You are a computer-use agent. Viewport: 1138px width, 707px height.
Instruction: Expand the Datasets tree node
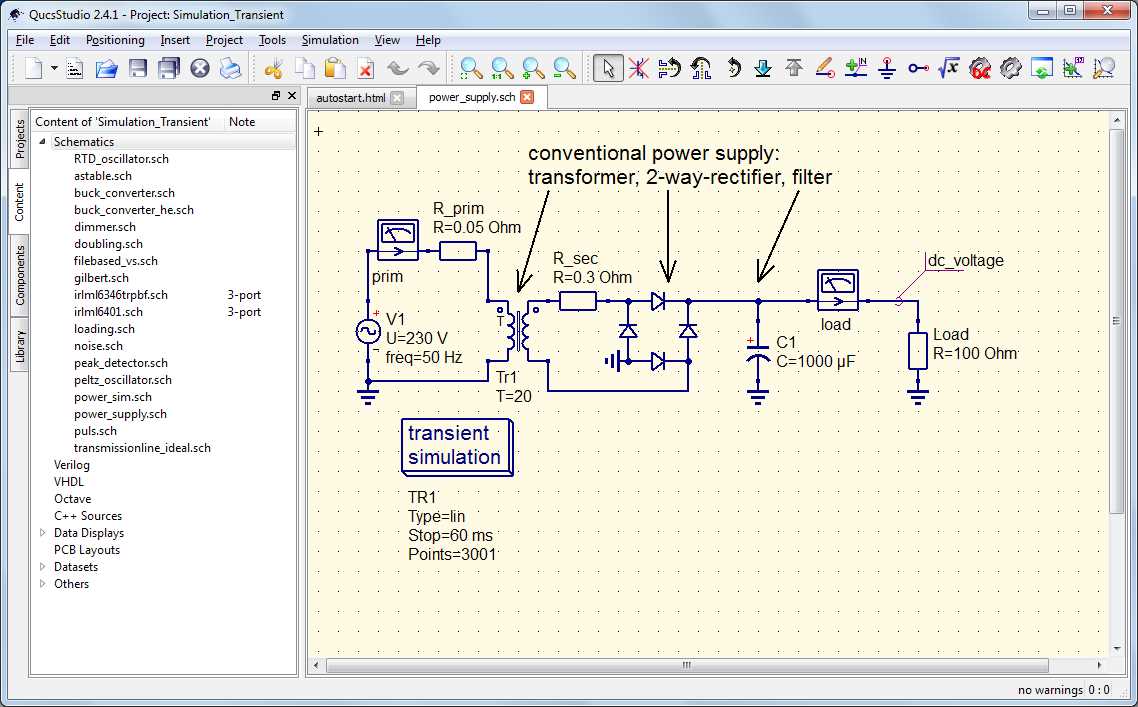[42, 567]
